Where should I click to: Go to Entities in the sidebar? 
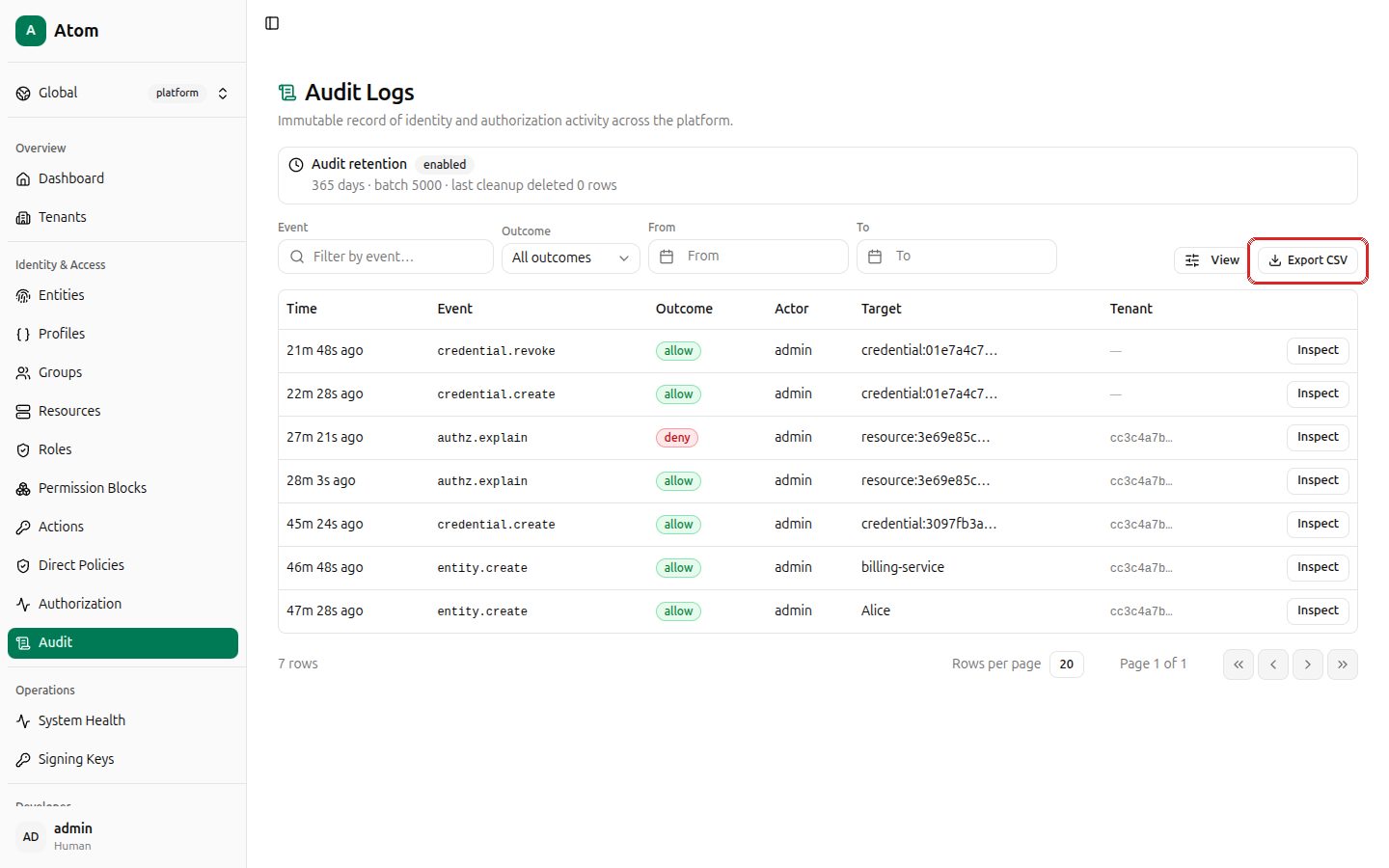coord(123,295)
